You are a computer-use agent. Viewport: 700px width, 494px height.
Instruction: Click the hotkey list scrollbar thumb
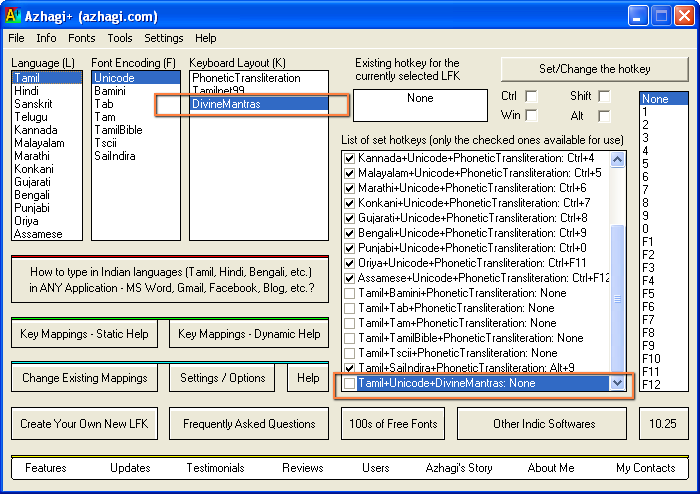617,299
